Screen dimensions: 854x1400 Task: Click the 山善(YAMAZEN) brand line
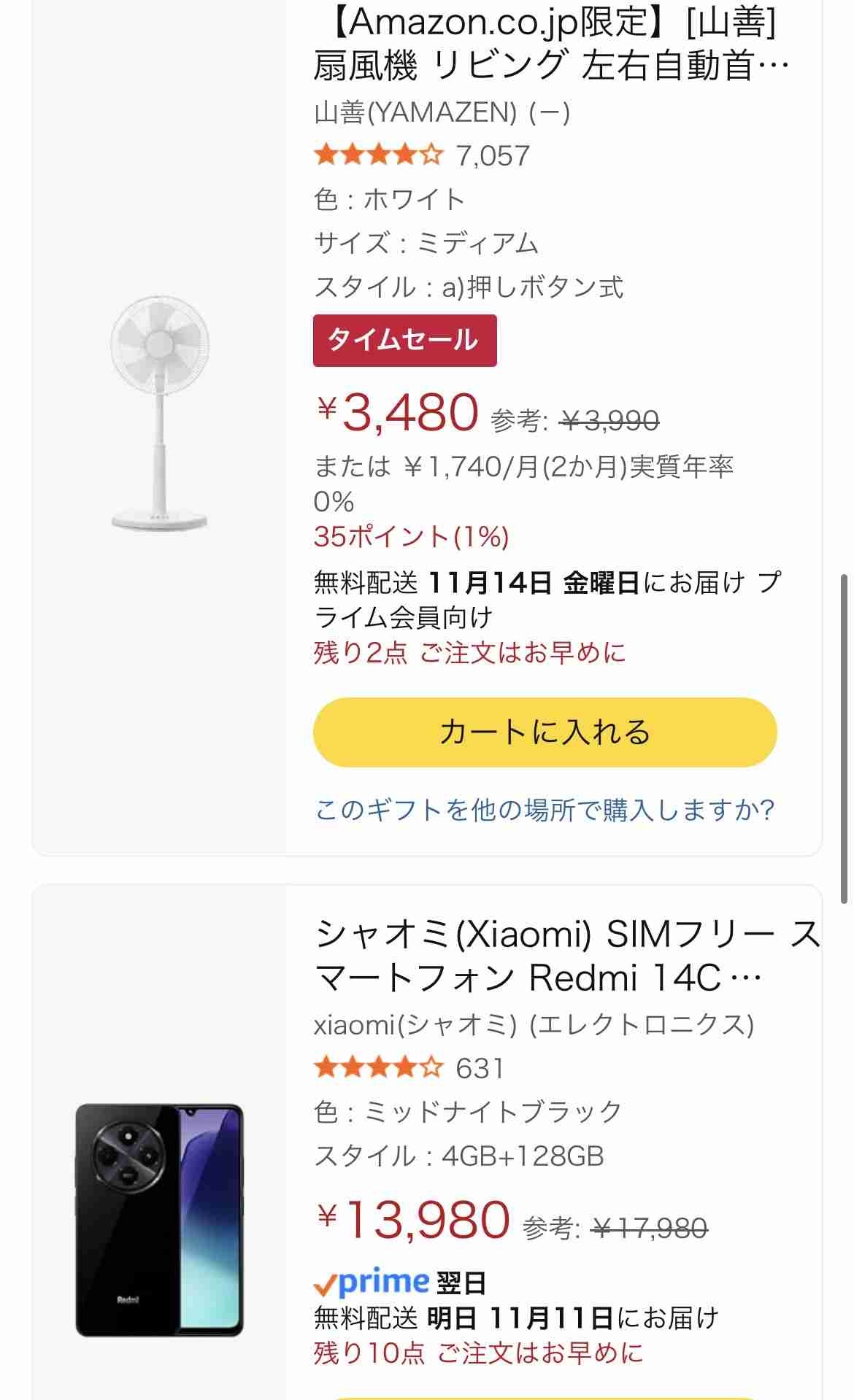coord(442,112)
